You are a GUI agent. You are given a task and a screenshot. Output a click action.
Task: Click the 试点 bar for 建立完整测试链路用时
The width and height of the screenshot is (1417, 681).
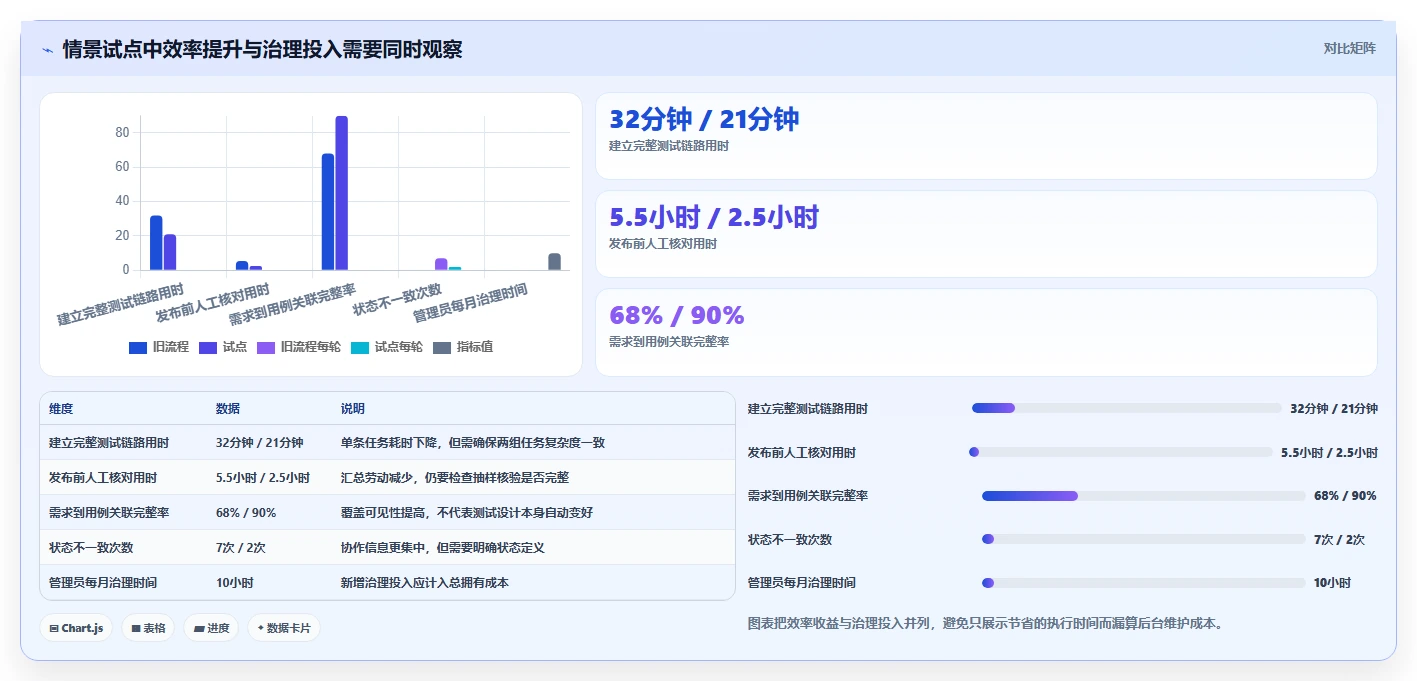point(170,252)
